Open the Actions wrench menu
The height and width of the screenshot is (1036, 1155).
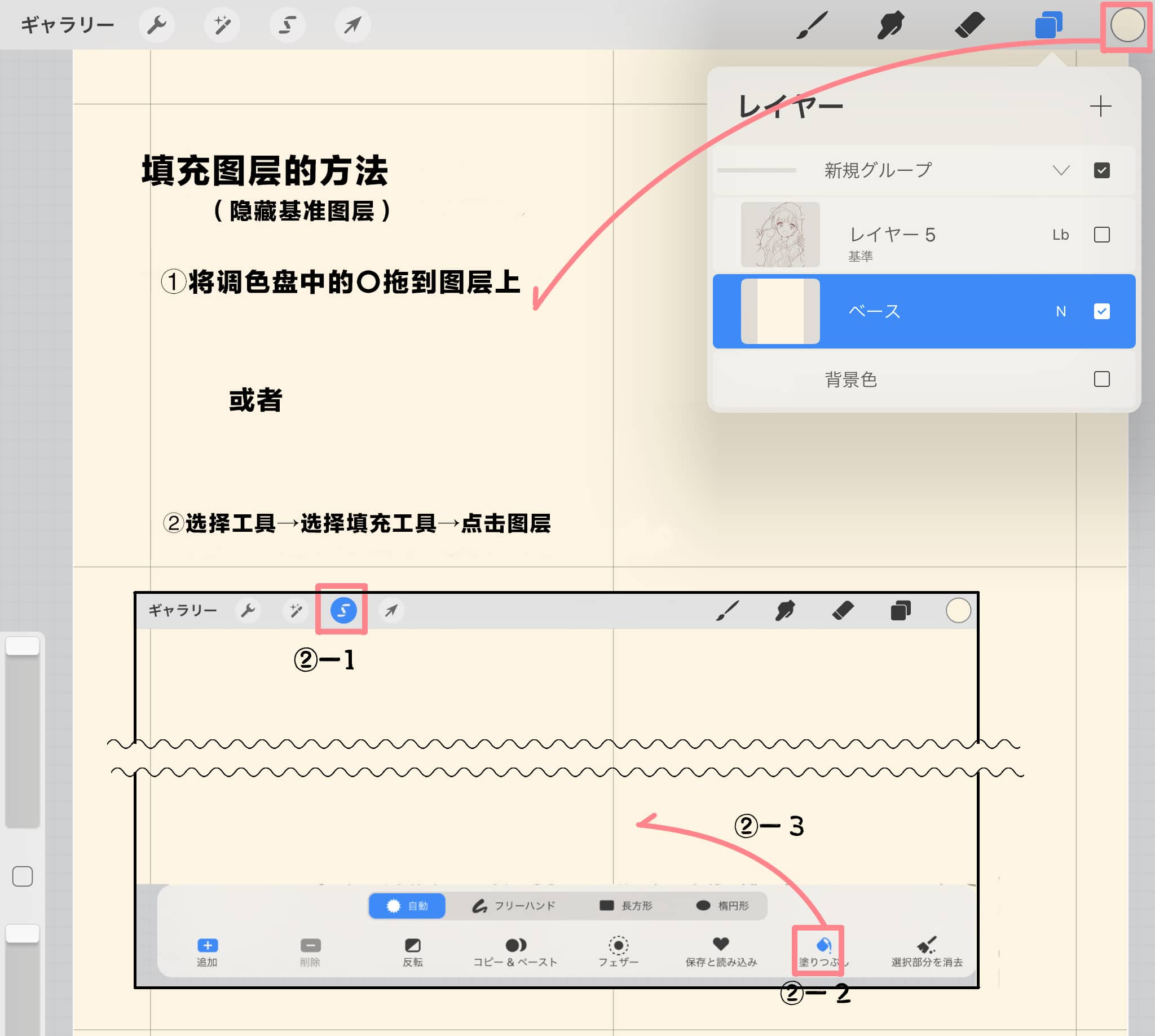click(x=157, y=25)
